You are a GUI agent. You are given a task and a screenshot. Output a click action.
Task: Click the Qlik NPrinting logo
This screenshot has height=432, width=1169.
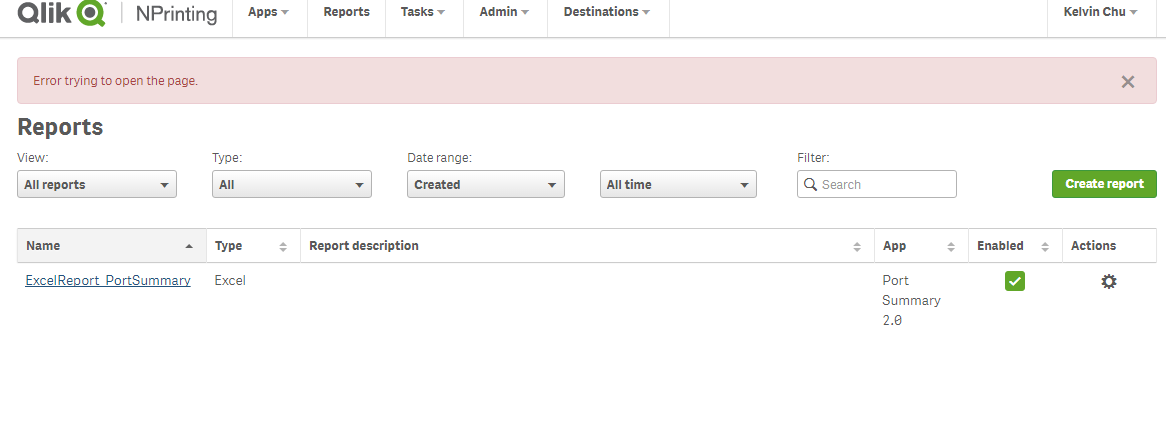(117, 14)
